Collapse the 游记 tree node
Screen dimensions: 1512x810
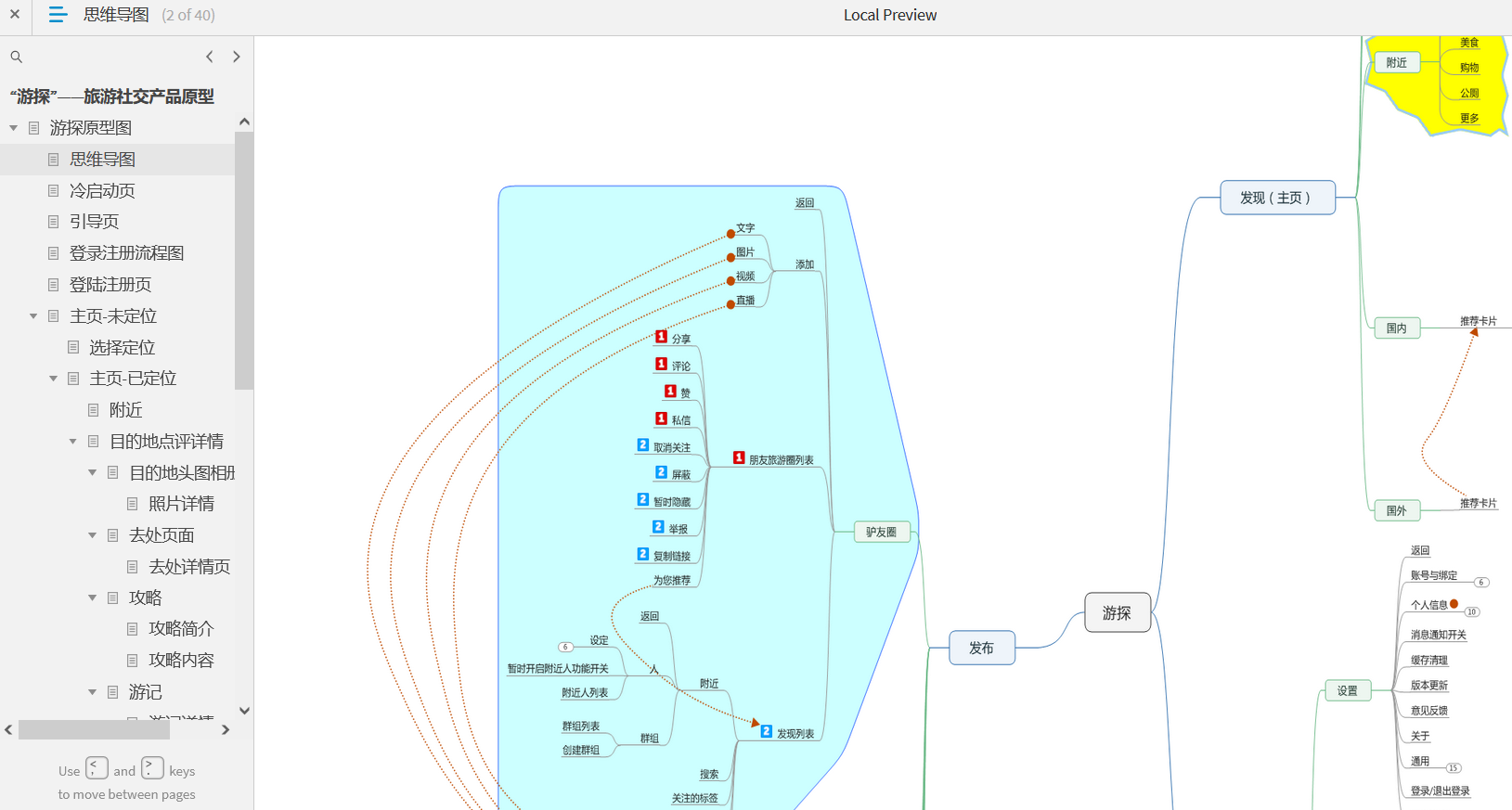pyautogui.click(x=93, y=692)
